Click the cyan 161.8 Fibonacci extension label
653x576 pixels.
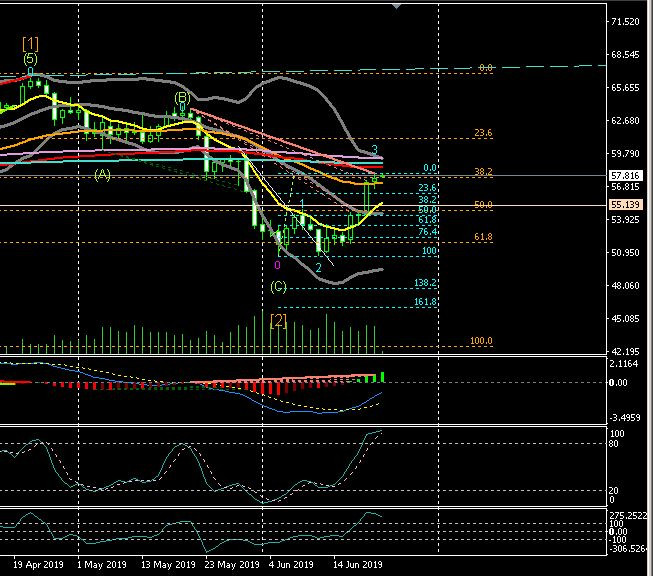(427, 301)
